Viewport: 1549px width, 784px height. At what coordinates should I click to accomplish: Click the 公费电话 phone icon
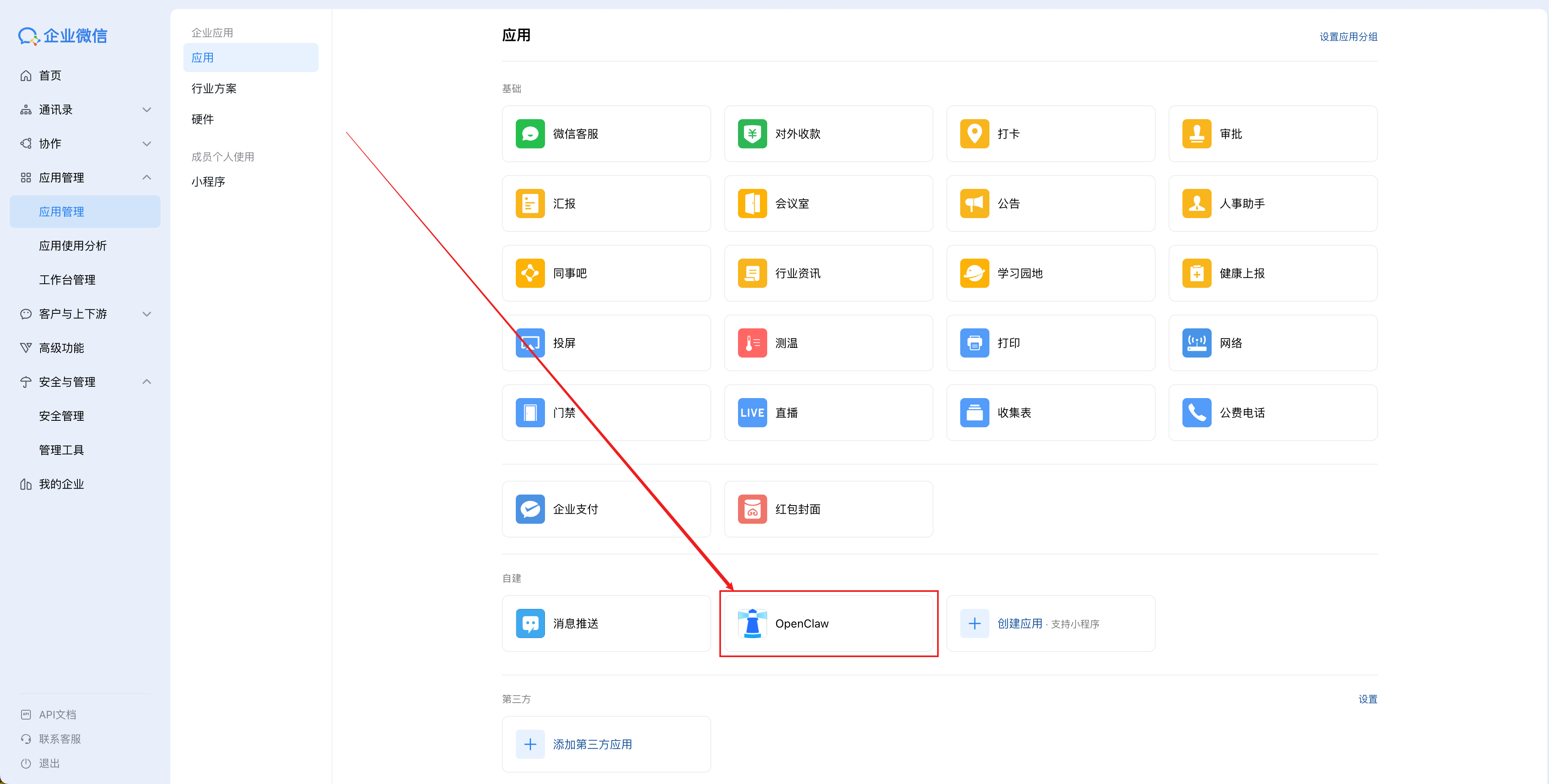pyautogui.click(x=1196, y=412)
